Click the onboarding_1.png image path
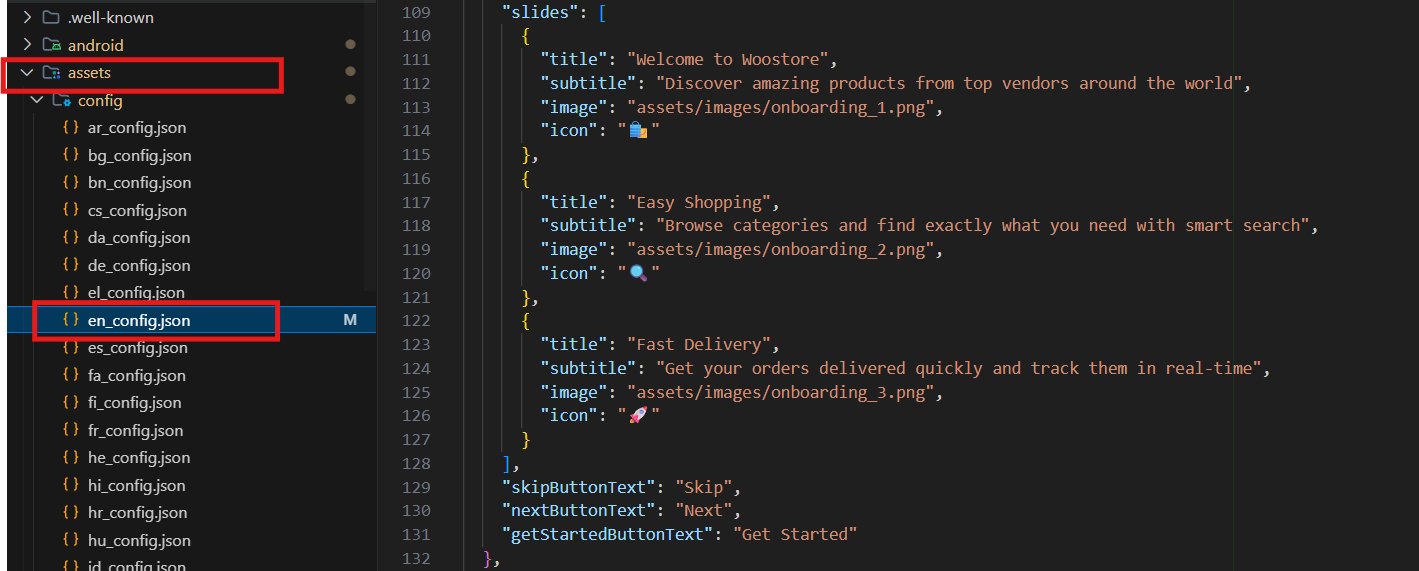Image resolution: width=1419 pixels, height=571 pixels. click(x=781, y=107)
